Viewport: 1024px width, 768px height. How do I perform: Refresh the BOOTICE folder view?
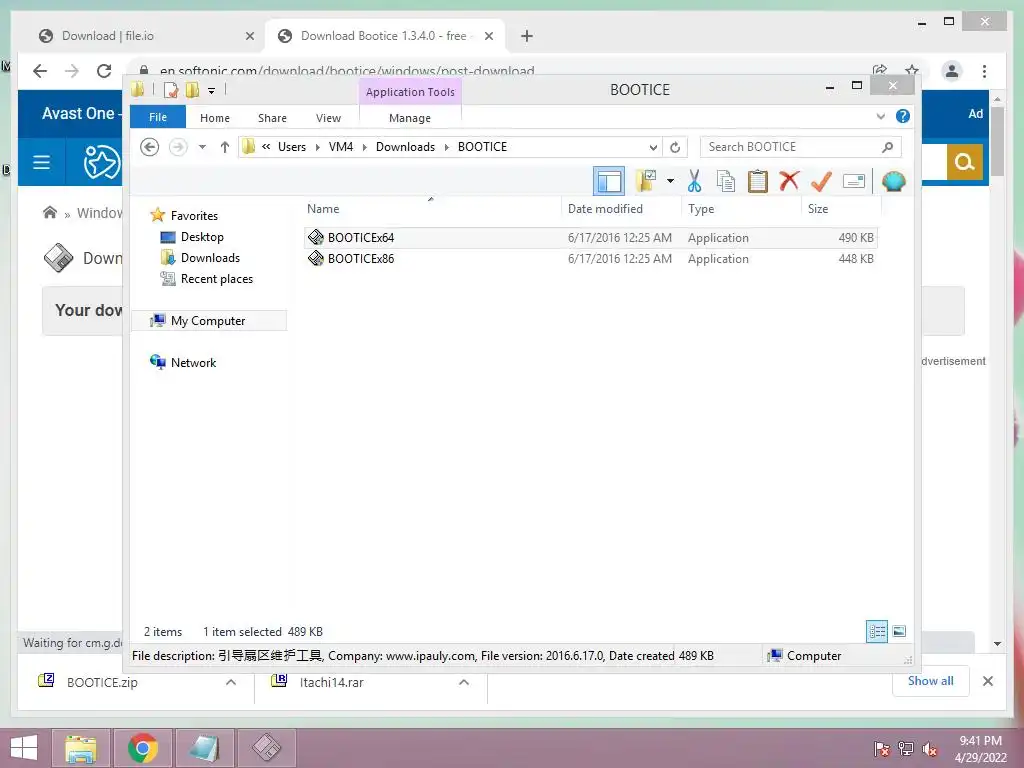coord(675,147)
